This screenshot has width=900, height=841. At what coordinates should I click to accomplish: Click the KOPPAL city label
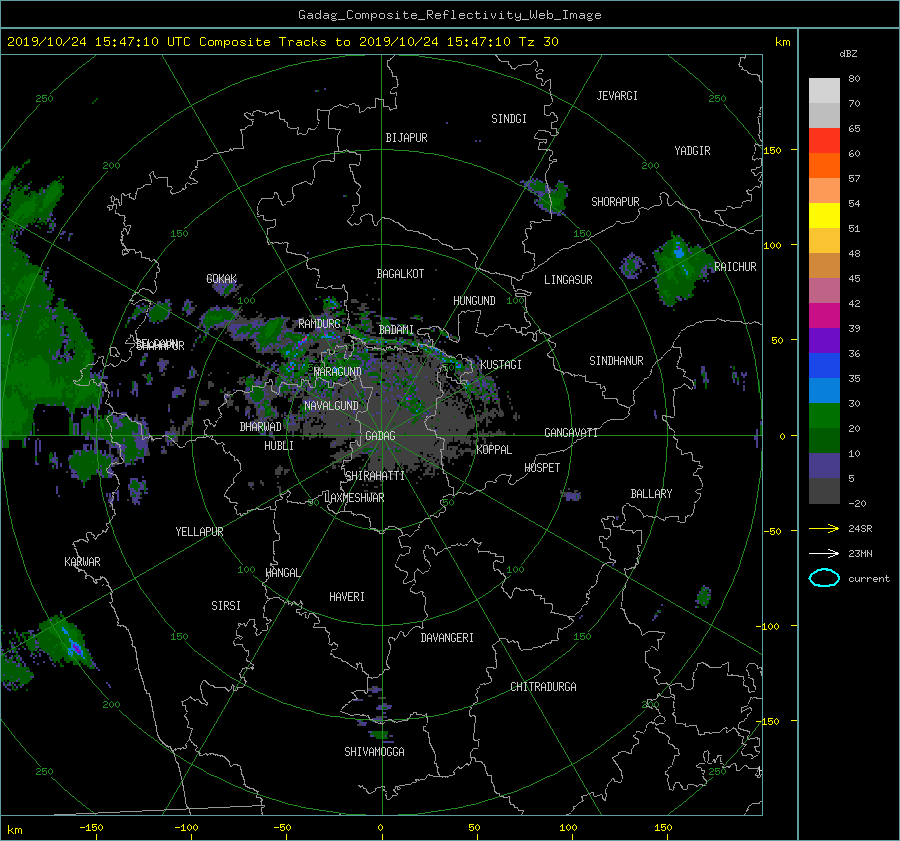[494, 450]
